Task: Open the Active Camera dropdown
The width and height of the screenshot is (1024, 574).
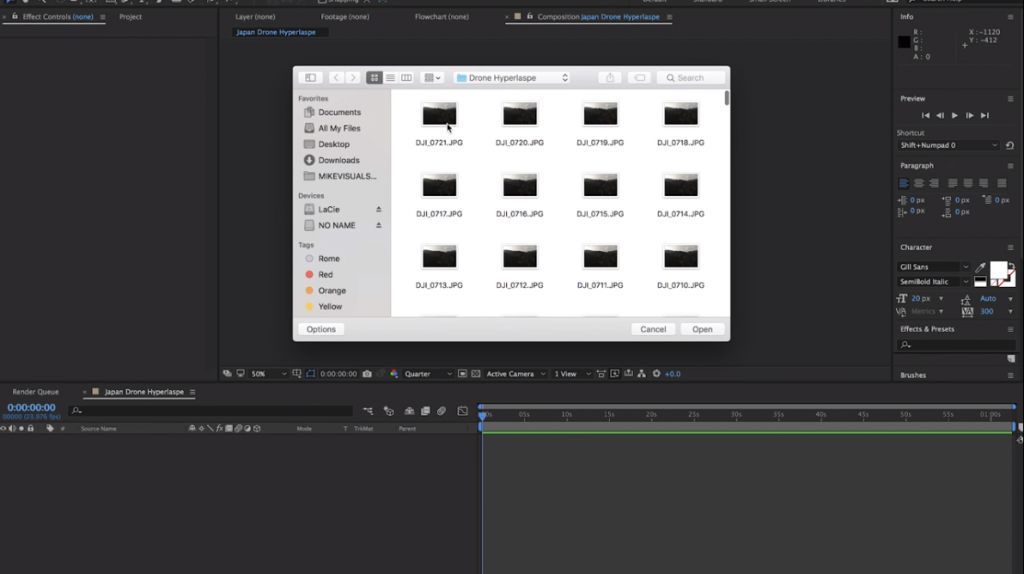Action: (x=516, y=374)
